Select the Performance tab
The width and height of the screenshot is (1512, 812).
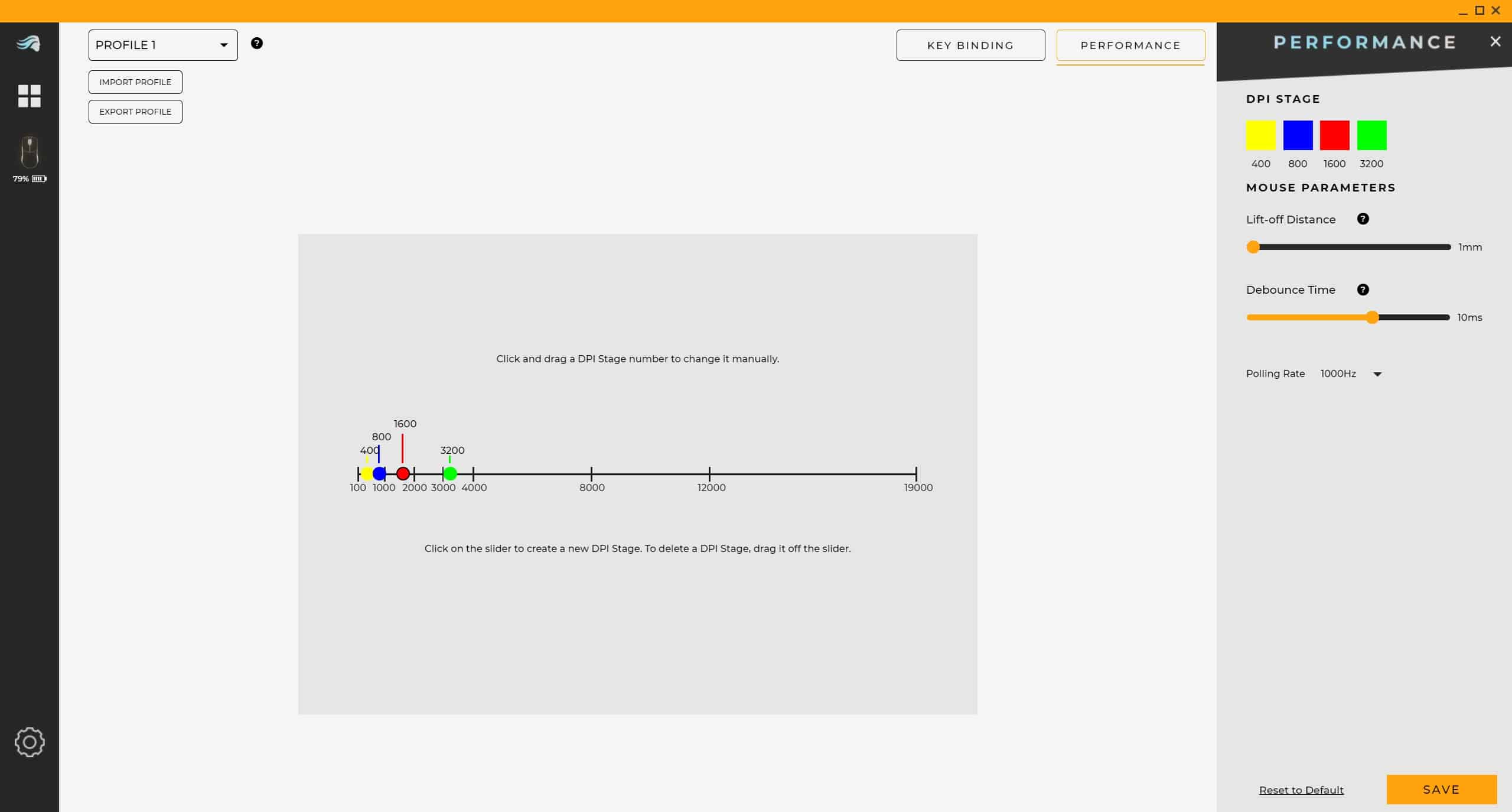tap(1130, 46)
